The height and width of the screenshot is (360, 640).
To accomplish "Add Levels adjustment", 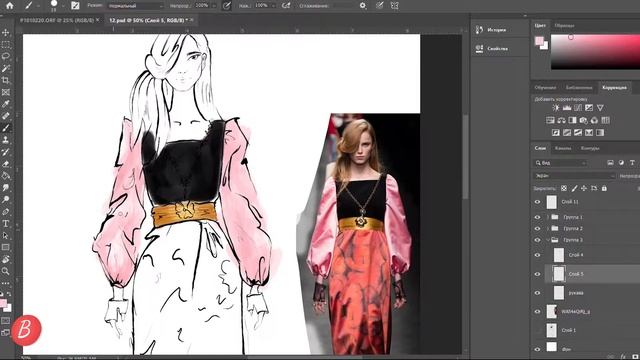I will (567, 108).
